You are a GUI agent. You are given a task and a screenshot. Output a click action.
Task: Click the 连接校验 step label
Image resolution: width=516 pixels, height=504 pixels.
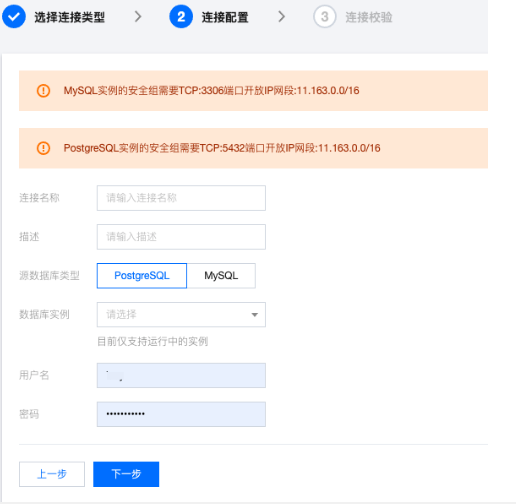click(369, 17)
